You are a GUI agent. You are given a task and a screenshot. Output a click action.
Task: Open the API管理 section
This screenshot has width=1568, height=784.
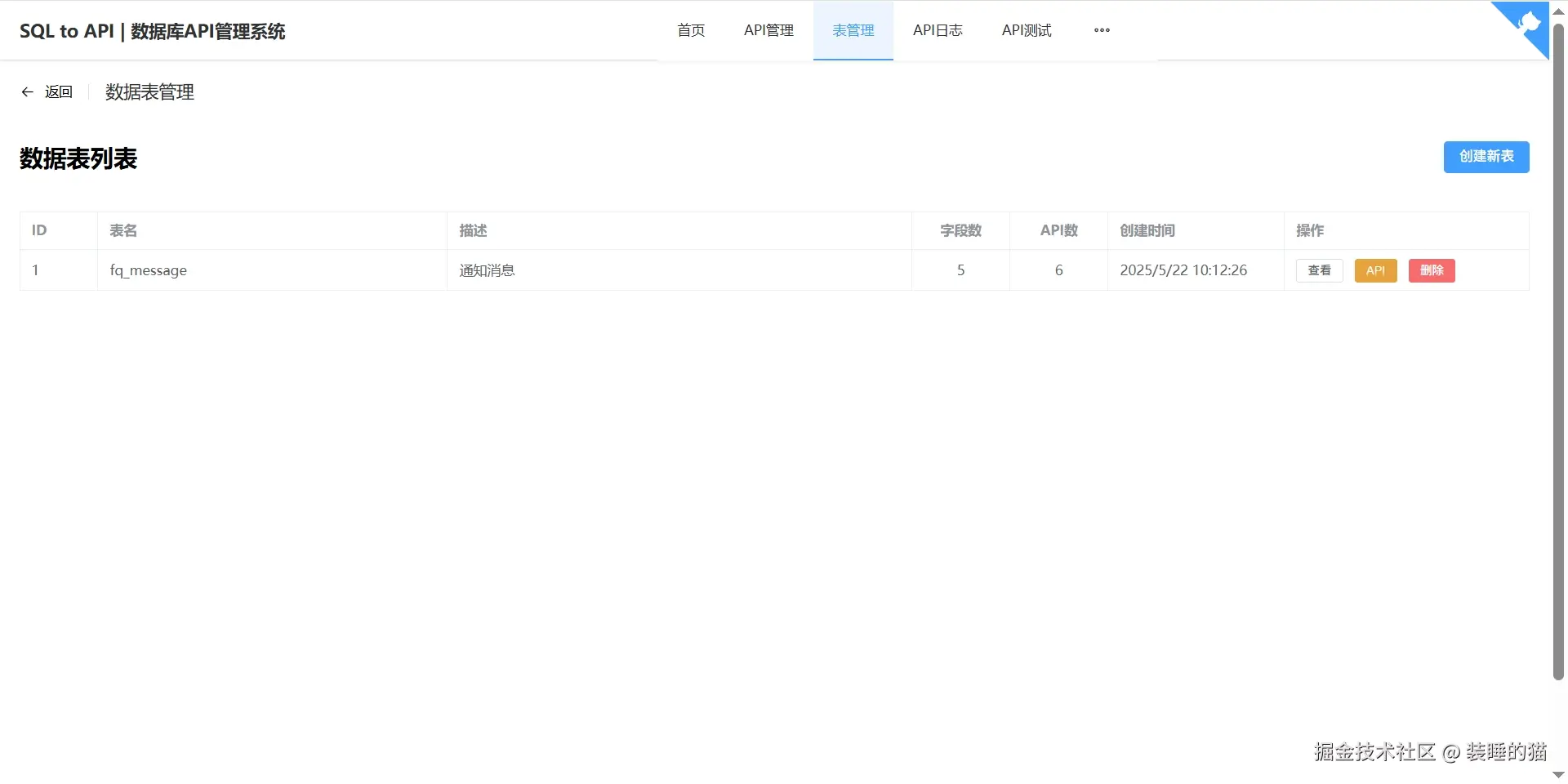(x=768, y=30)
